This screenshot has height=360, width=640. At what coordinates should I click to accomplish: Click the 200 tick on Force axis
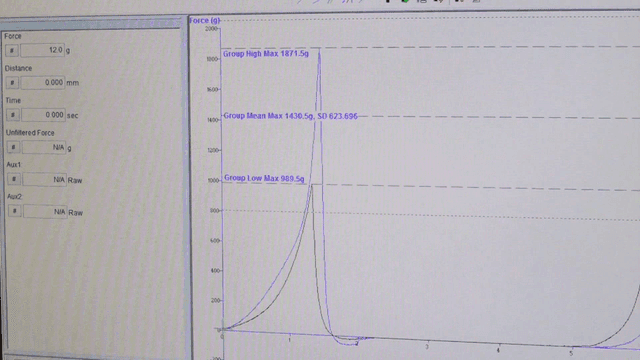click(216, 300)
